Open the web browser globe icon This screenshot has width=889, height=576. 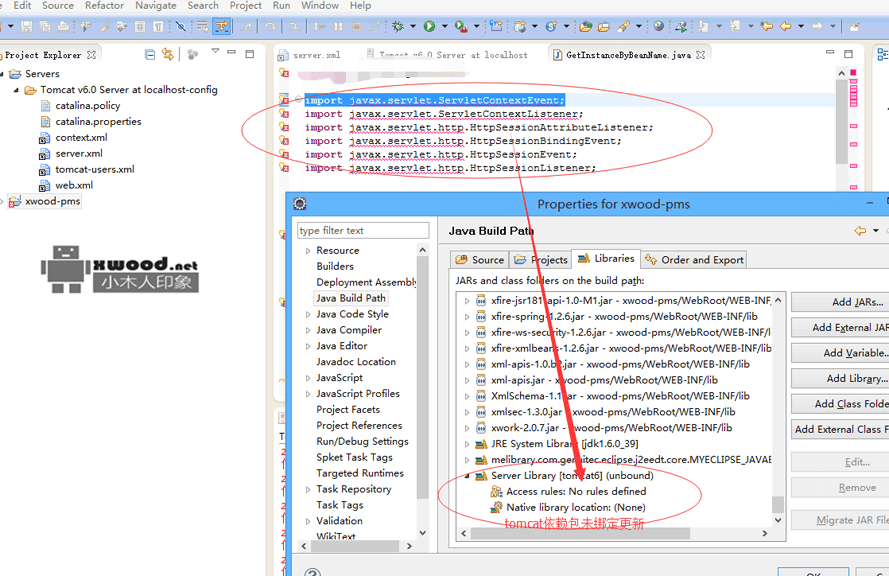click(x=658, y=26)
